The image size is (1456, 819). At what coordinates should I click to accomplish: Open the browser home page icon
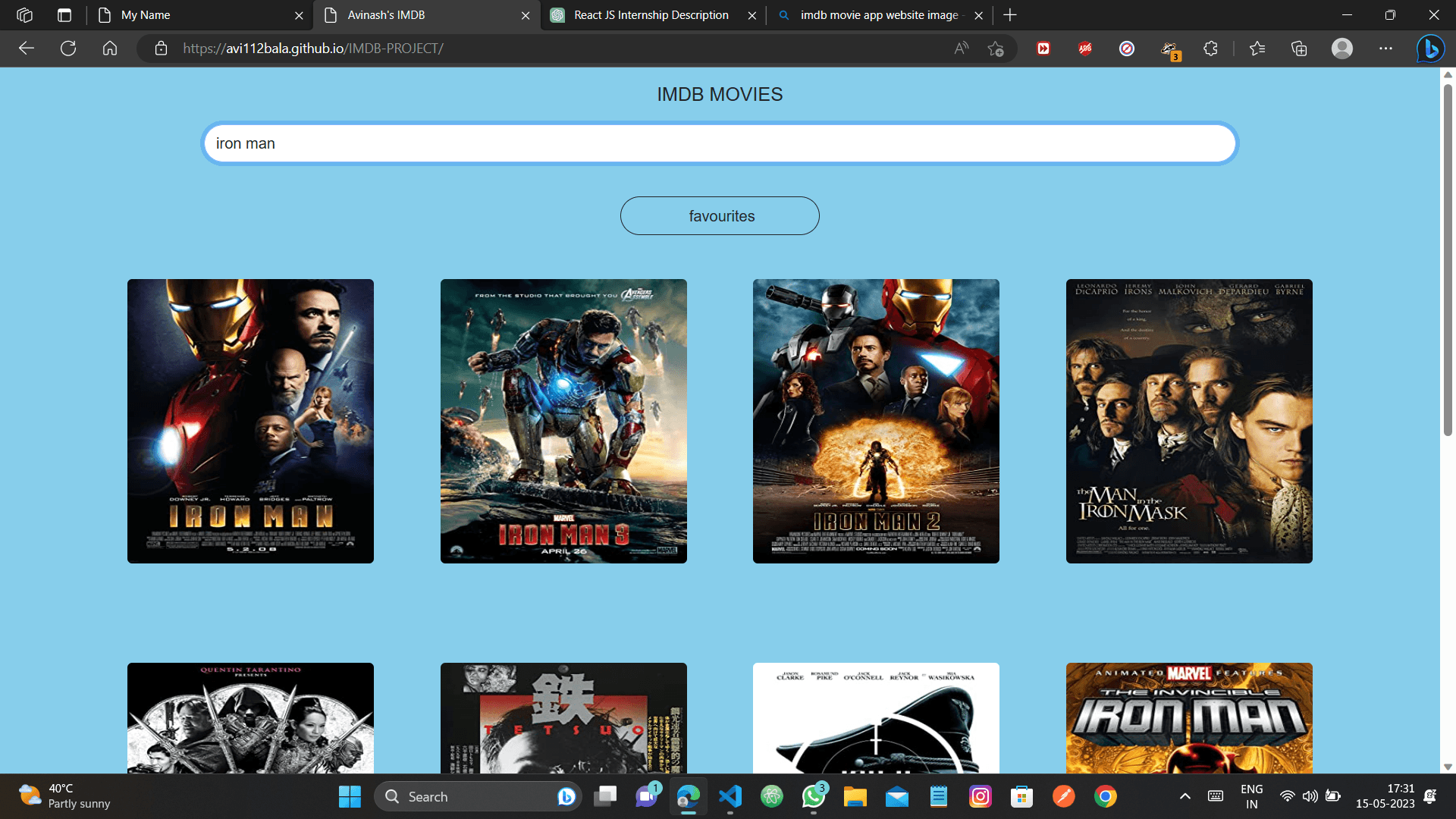click(x=110, y=49)
